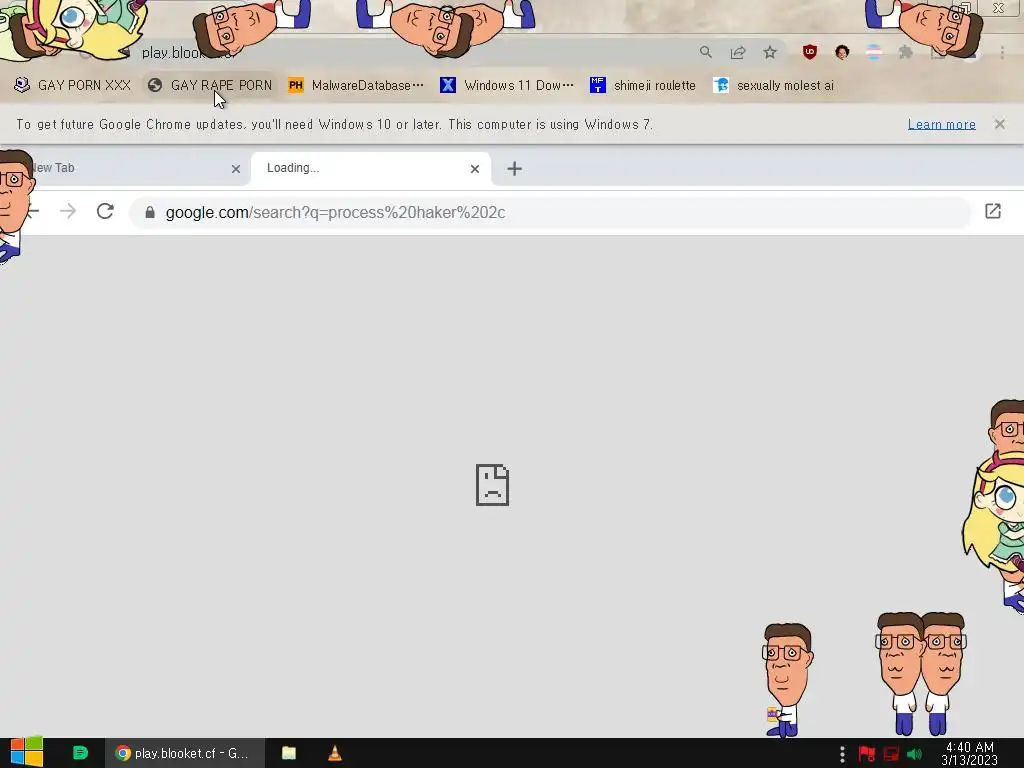The image size is (1024, 768).
Task: Click the red flag tray icon
Action: coord(867,754)
